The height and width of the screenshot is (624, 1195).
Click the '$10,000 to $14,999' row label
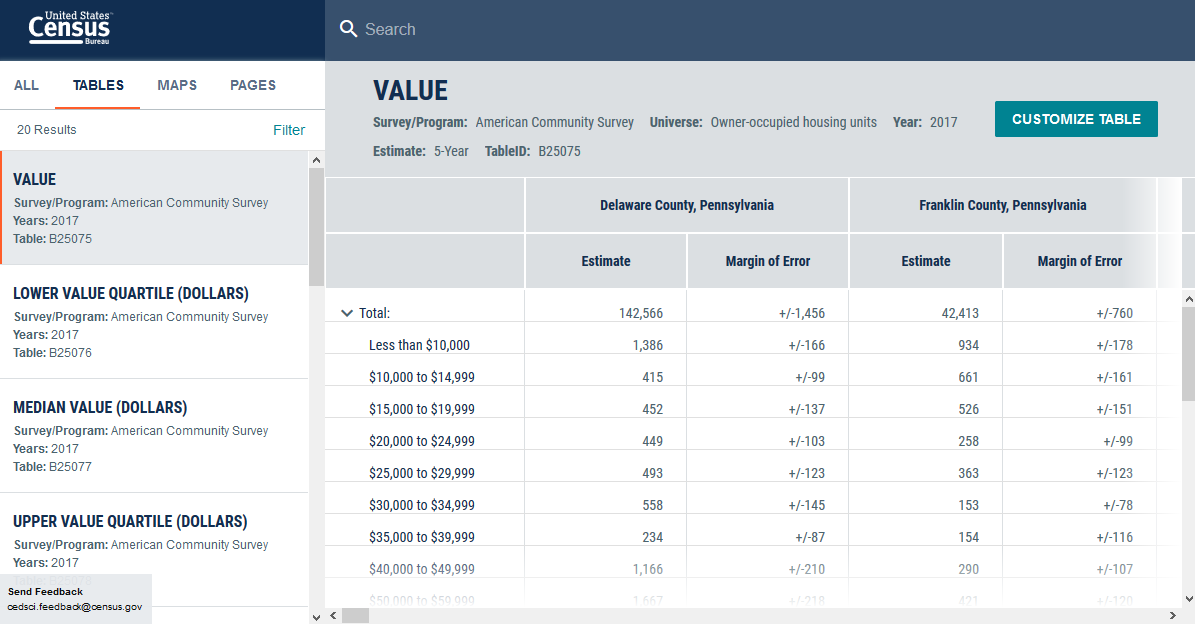click(x=421, y=377)
